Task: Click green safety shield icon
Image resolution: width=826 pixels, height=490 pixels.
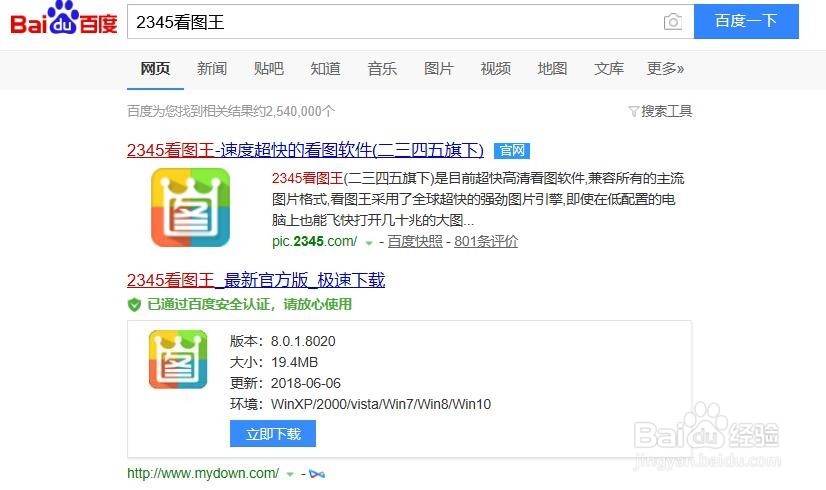Action: coord(134,305)
